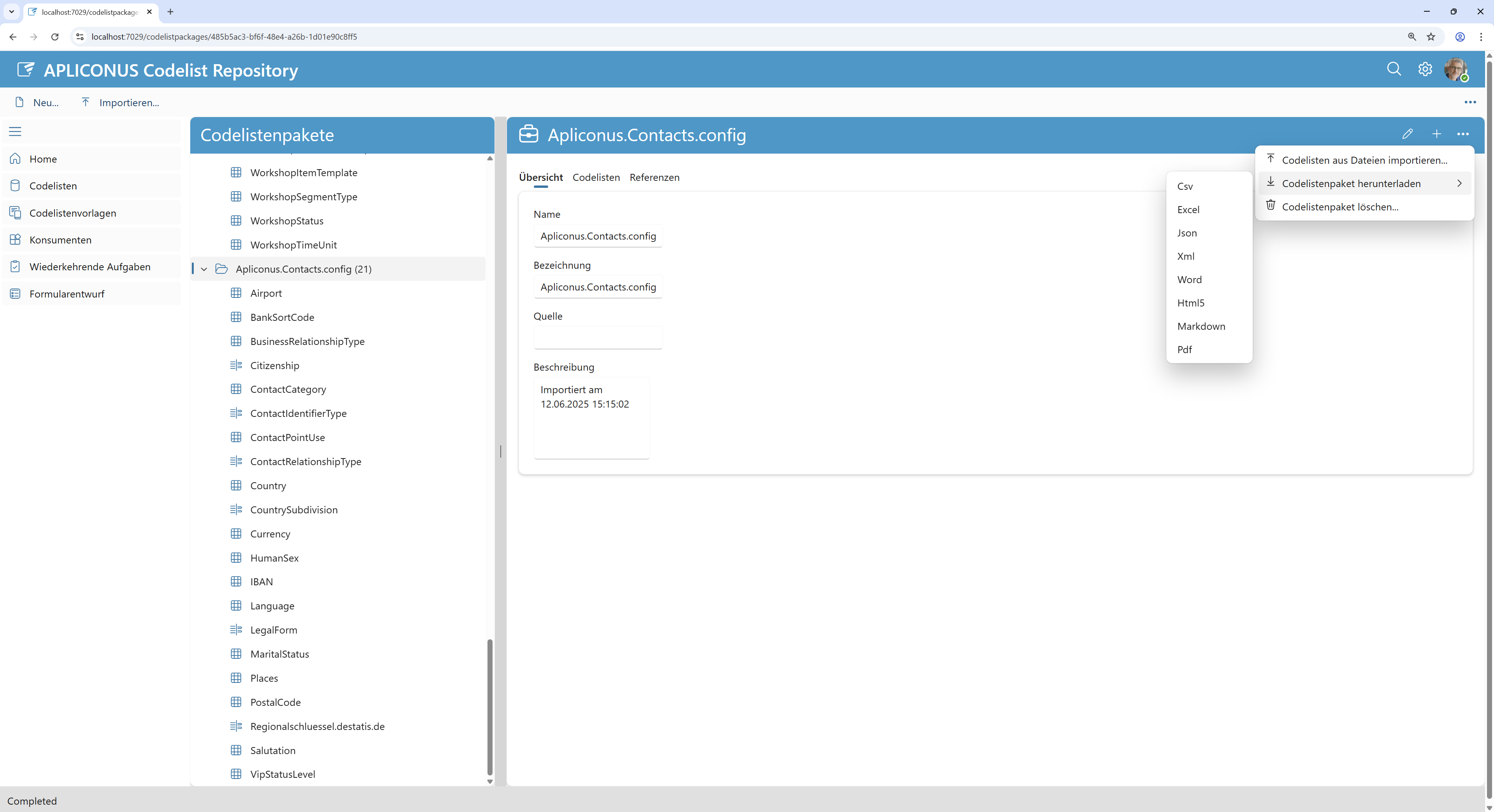Image resolution: width=1494 pixels, height=812 pixels.
Task: Open the settings gear in header
Action: click(x=1425, y=70)
